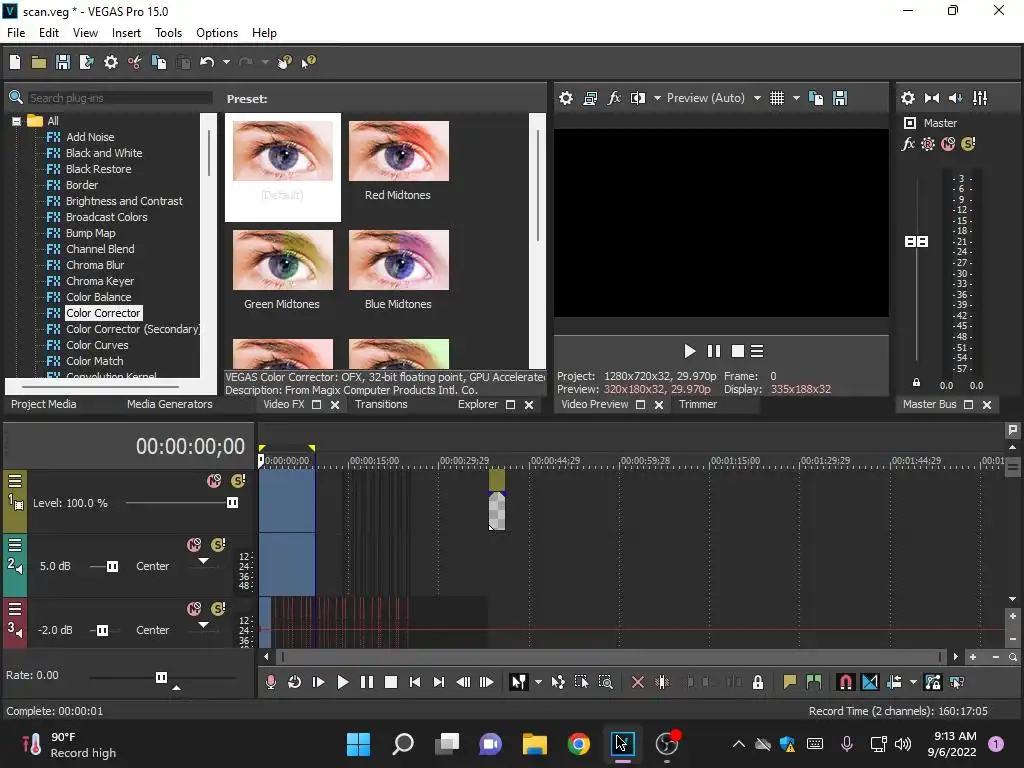Create a new project from the toolbar
This screenshot has width=1024, height=768.
(x=15, y=62)
